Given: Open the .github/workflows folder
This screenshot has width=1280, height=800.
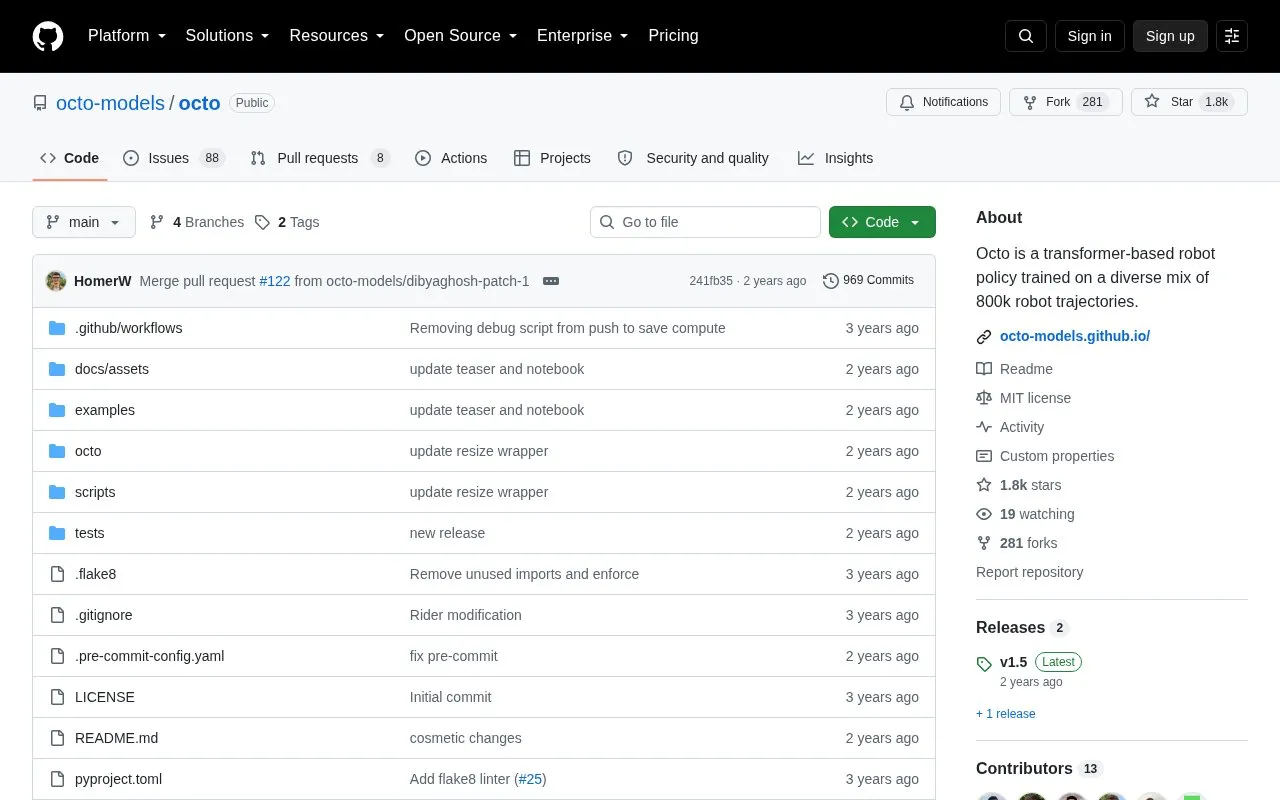Looking at the screenshot, I should 128,328.
